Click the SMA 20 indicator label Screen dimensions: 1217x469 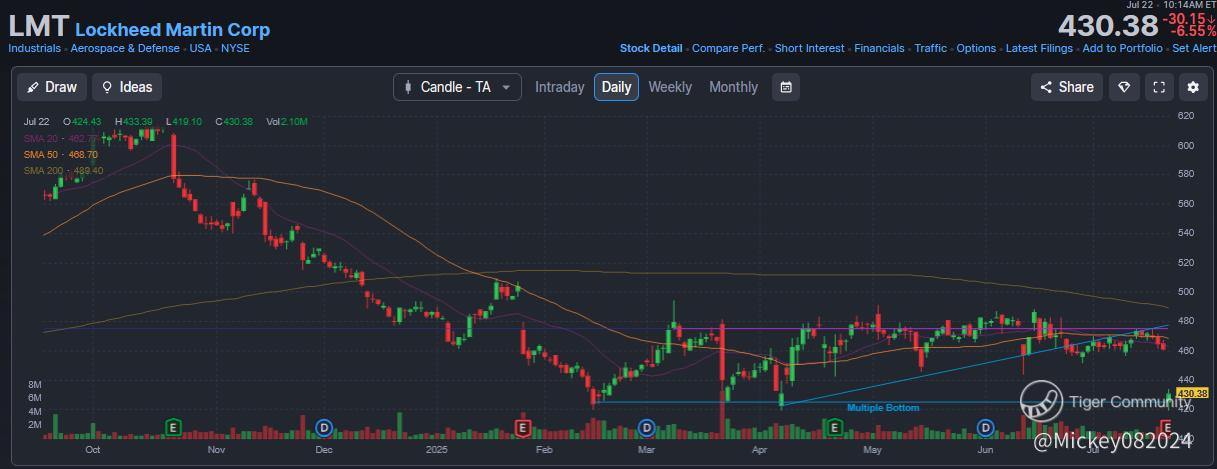61,138
